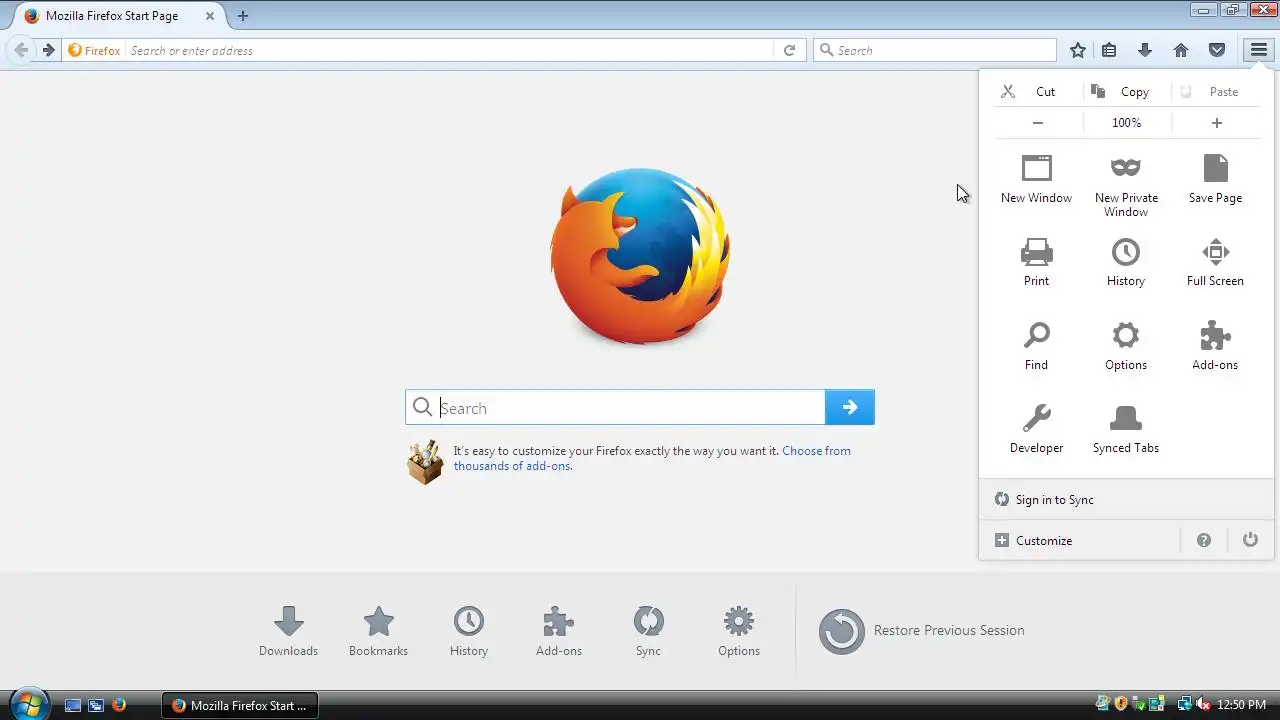1280x720 pixels.
Task: Click Copy in the edit controls
Action: tap(1126, 91)
